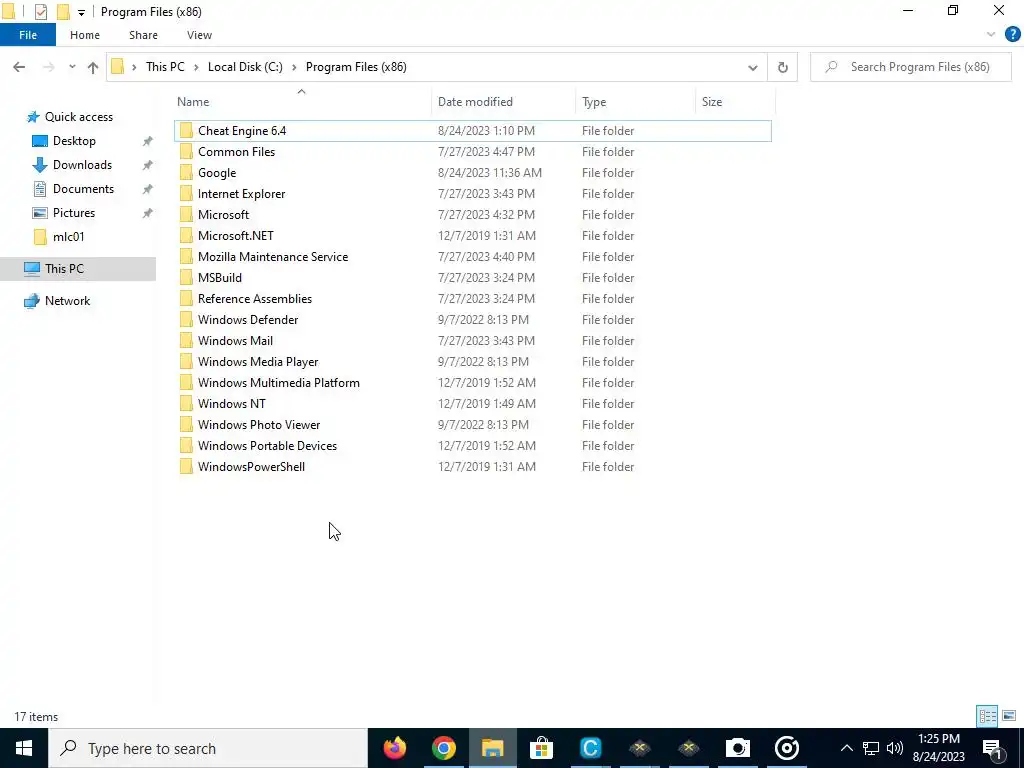Click the Program Files (x86) breadcrumb segment
The height and width of the screenshot is (768, 1024).
pyautogui.click(x=356, y=67)
